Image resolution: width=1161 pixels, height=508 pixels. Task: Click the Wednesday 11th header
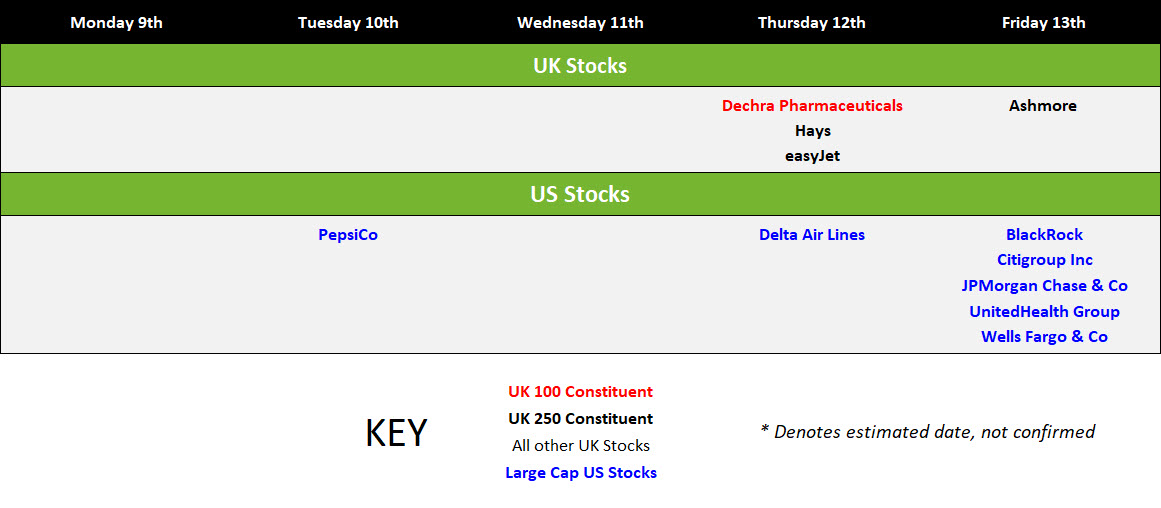[x=580, y=23]
